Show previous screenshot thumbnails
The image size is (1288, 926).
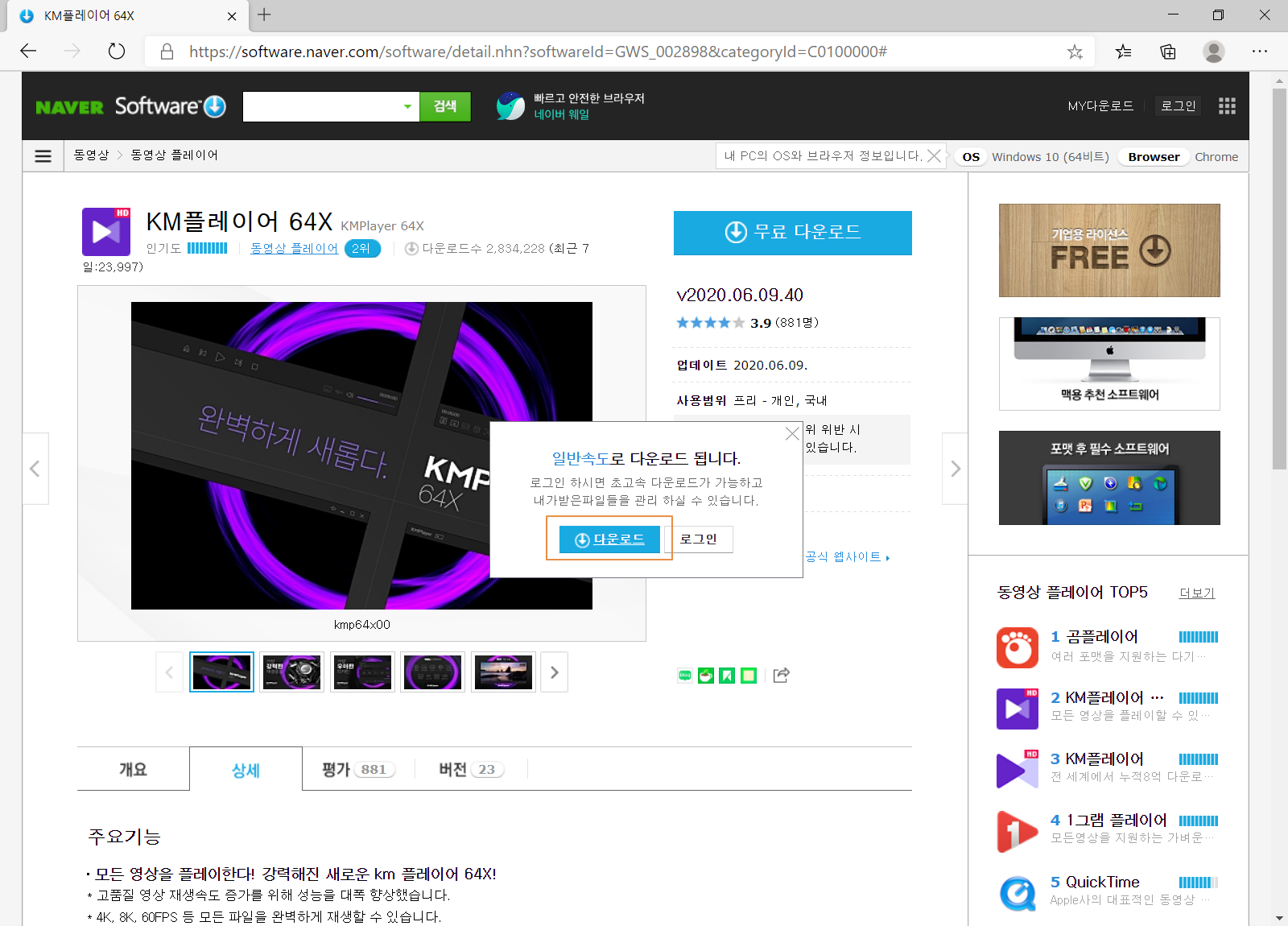click(169, 672)
